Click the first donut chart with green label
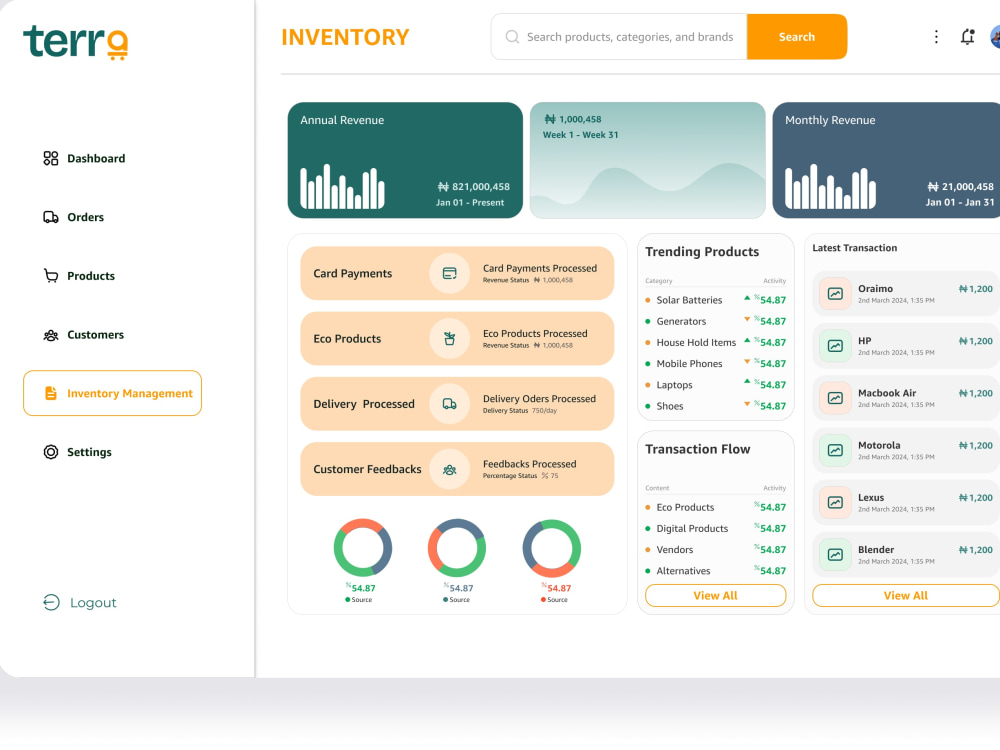The width and height of the screenshot is (1000, 750). (362, 548)
